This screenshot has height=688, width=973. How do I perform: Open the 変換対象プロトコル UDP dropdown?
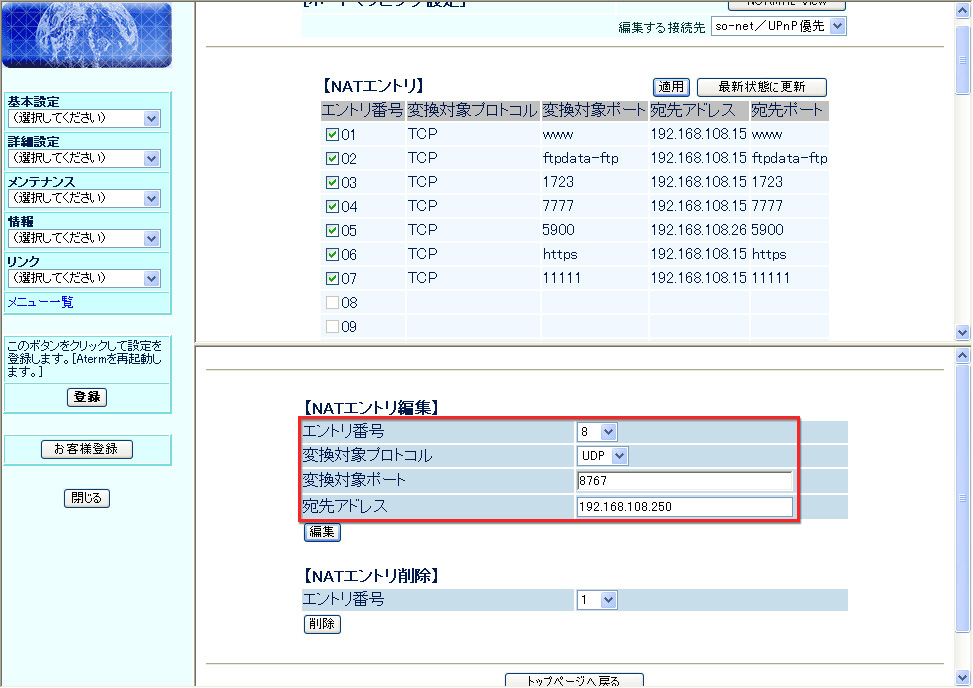pos(603,456)
